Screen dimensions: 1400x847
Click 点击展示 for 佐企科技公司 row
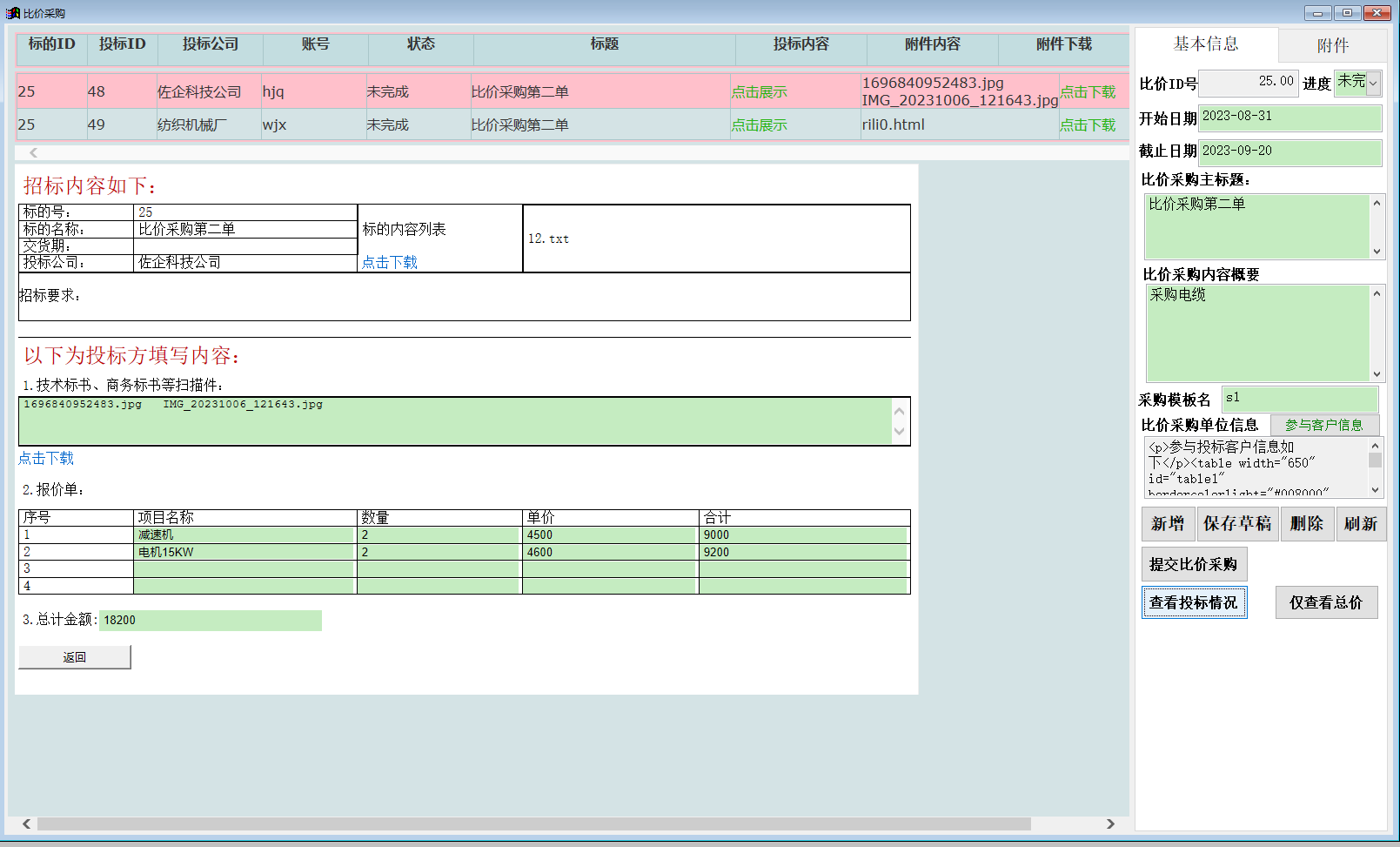coord(759,92)
